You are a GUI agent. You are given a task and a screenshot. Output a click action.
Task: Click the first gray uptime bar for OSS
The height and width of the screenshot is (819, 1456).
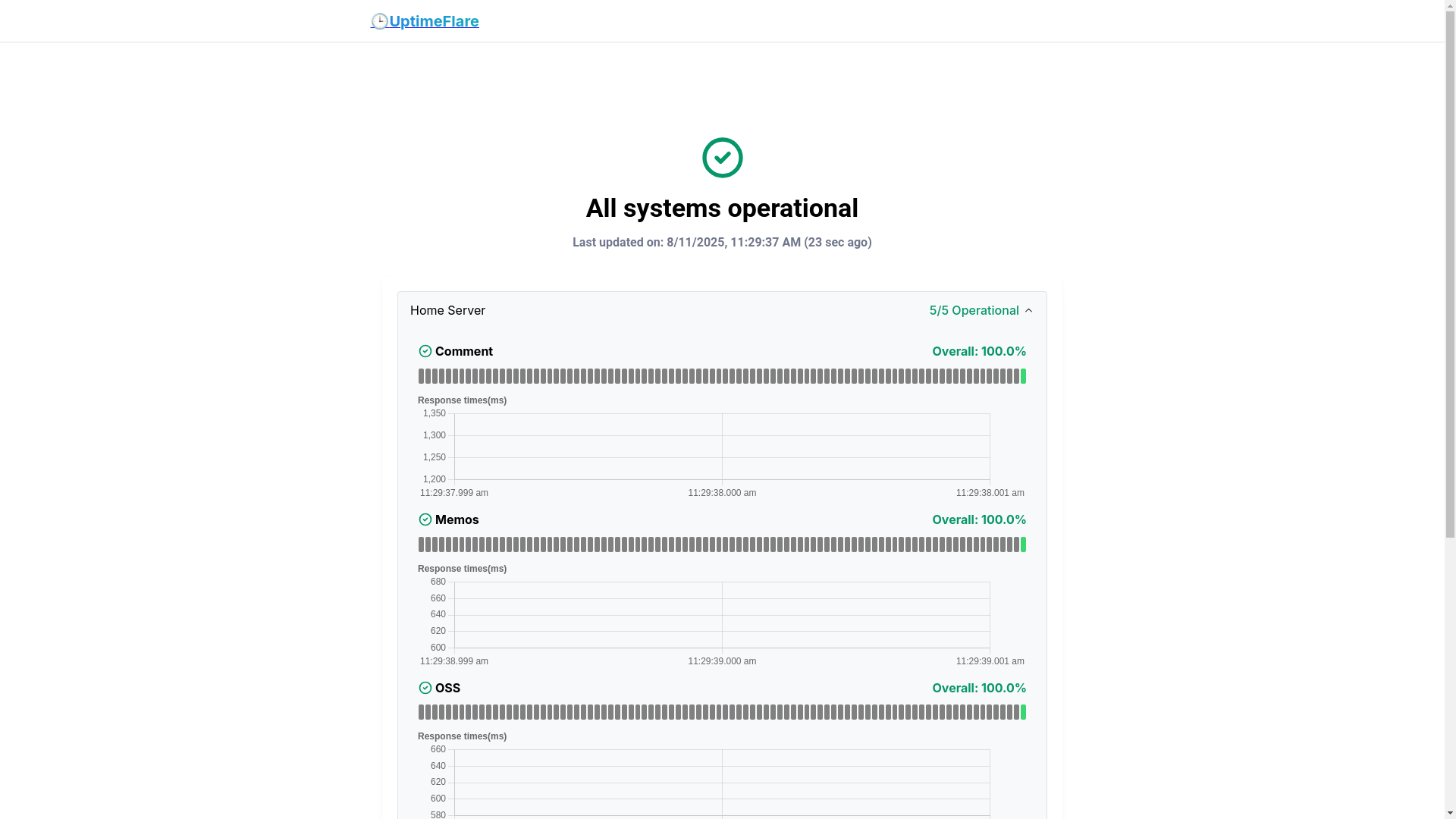[421, 712]
